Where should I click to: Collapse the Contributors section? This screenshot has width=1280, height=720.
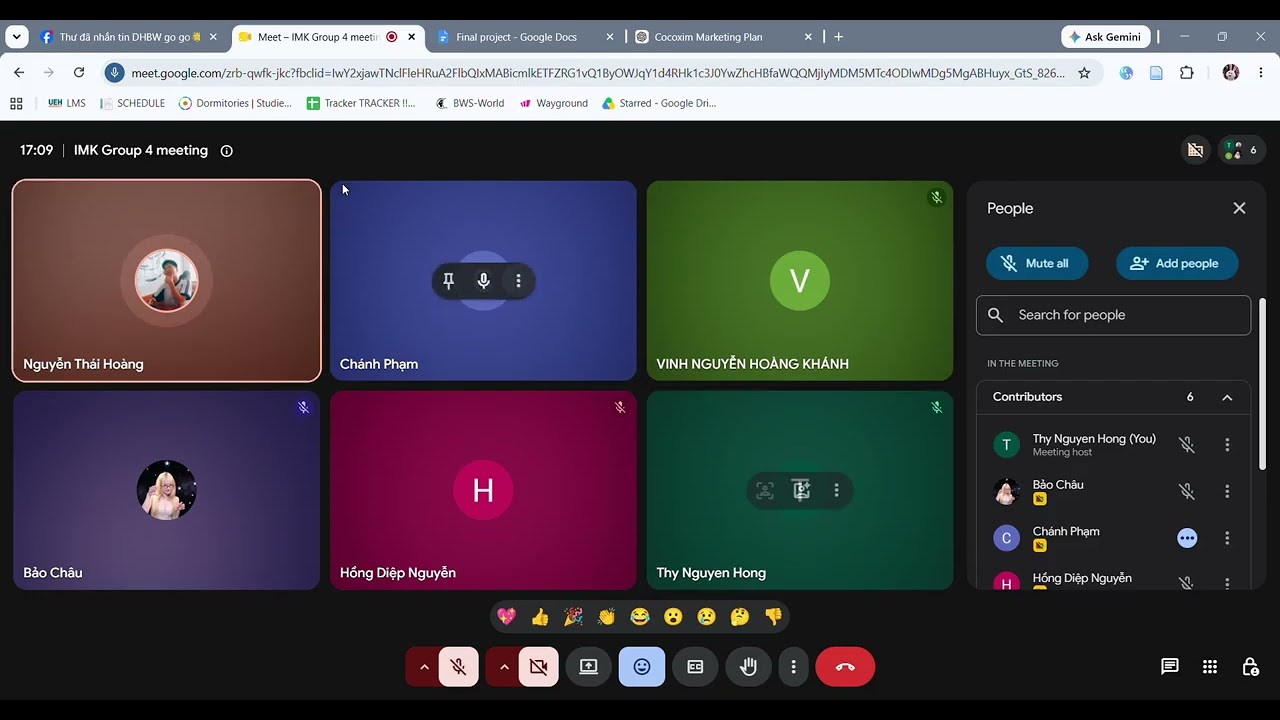pyautogui.click(x=1227, y=397)
